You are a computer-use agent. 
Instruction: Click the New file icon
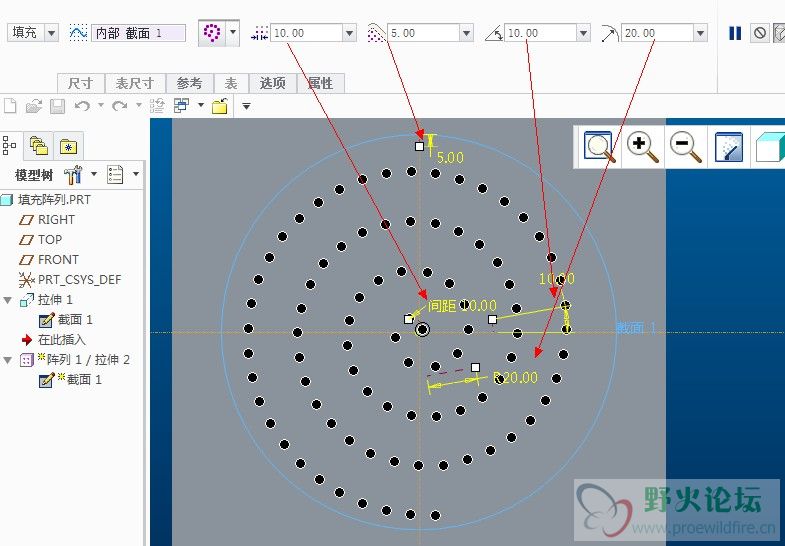point(10,106)
